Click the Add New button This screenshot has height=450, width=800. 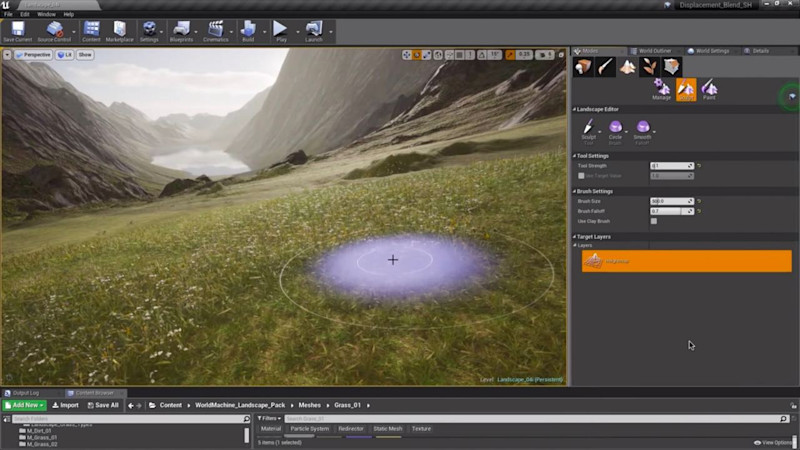24,405
